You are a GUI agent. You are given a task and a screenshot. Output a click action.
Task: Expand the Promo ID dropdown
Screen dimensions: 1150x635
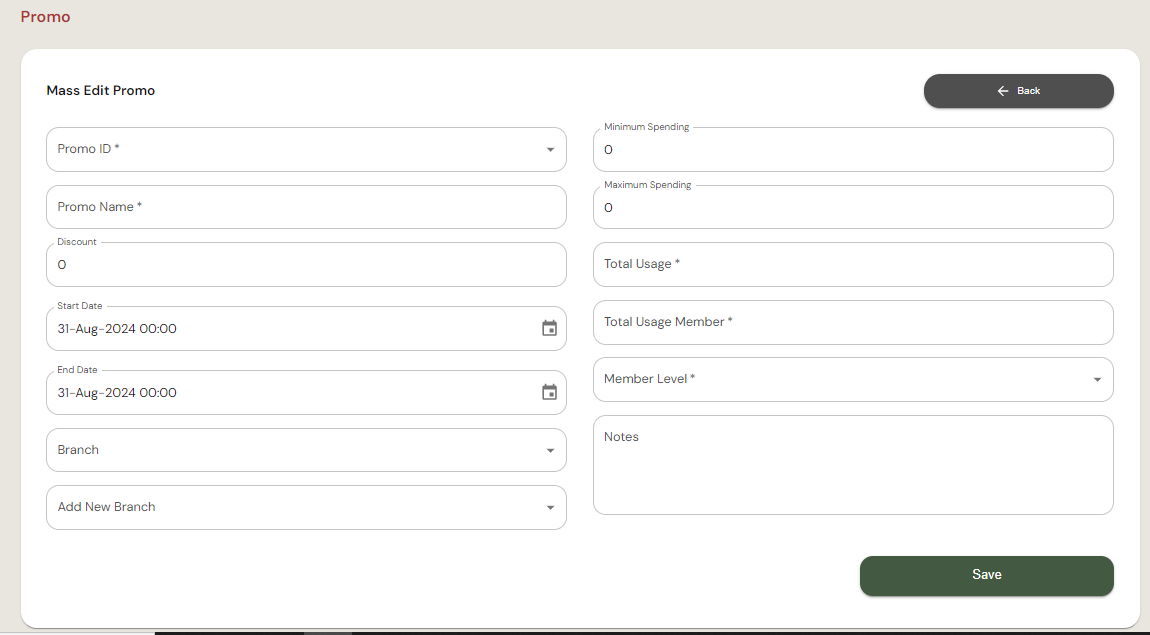[x=549, y=150]
